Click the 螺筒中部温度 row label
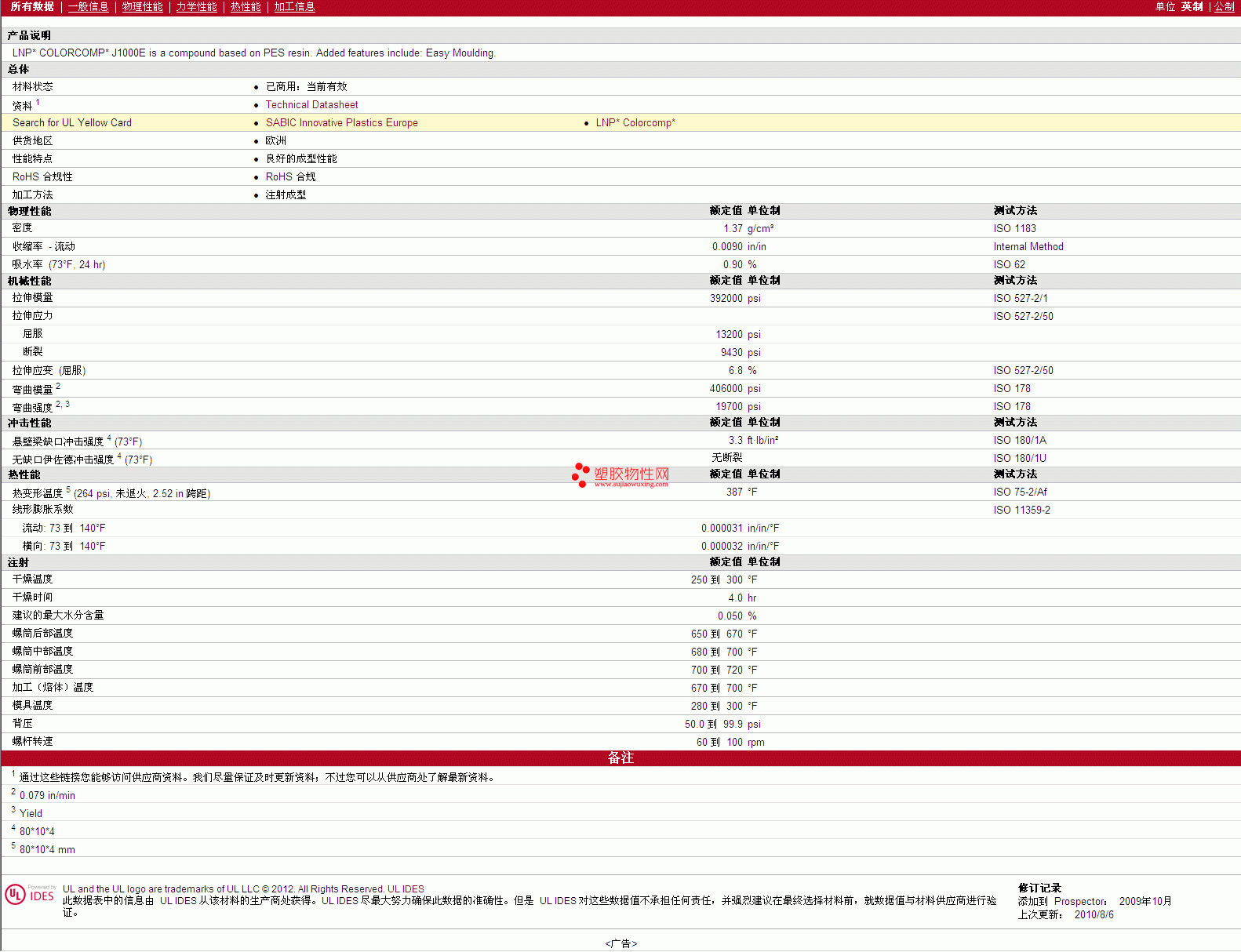1241x952 pixels. pyautogui.click(x=42, y=651)
